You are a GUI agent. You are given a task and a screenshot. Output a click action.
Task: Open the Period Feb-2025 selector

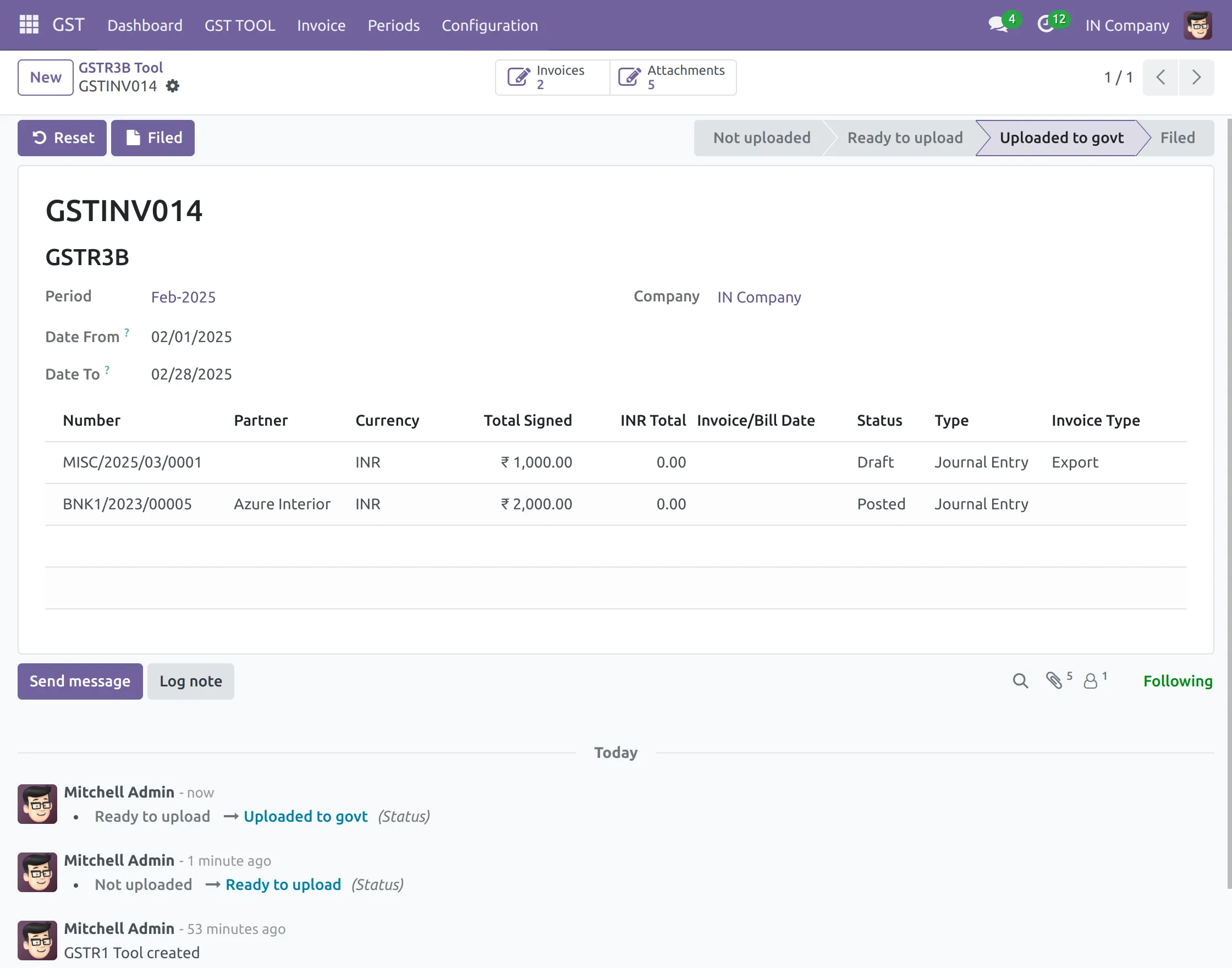pyautogui.click(x=183, y=297)
